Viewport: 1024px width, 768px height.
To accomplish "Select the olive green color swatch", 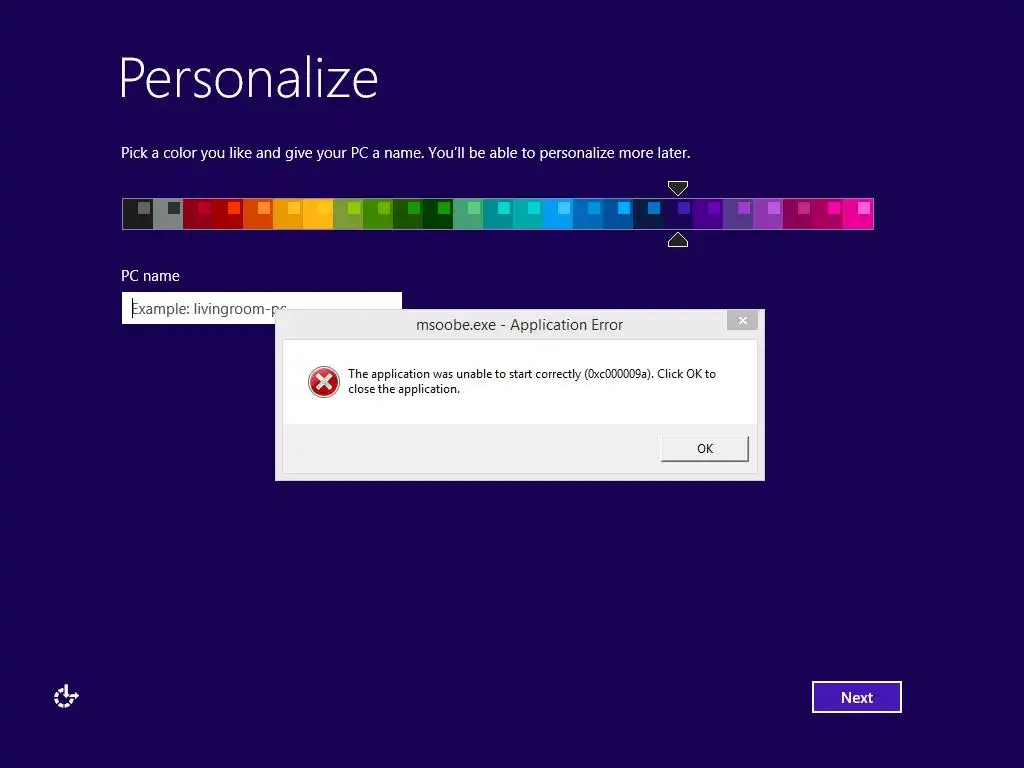I will coord(348,214).
